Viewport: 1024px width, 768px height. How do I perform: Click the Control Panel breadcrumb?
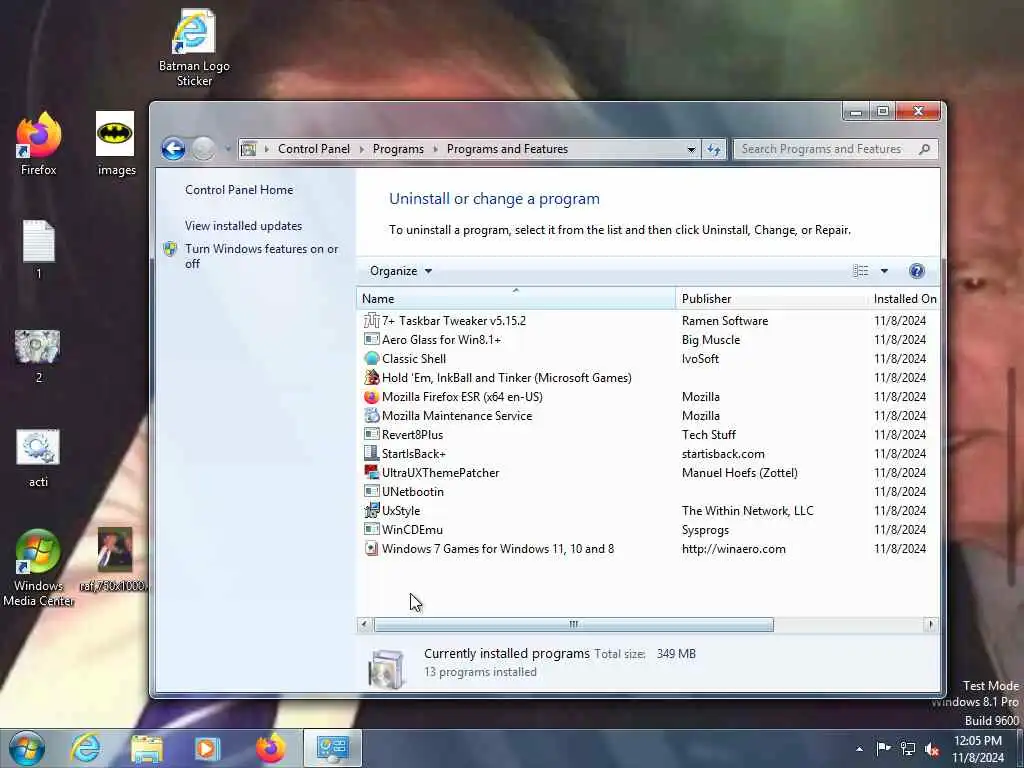tap(313, 149)
